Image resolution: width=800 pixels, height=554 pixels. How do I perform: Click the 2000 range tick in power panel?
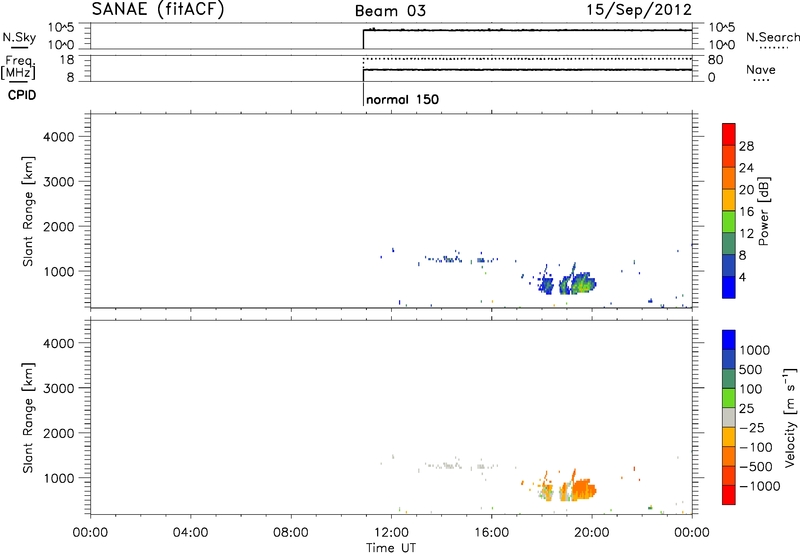pyautogui.click(x=59, y=226)
